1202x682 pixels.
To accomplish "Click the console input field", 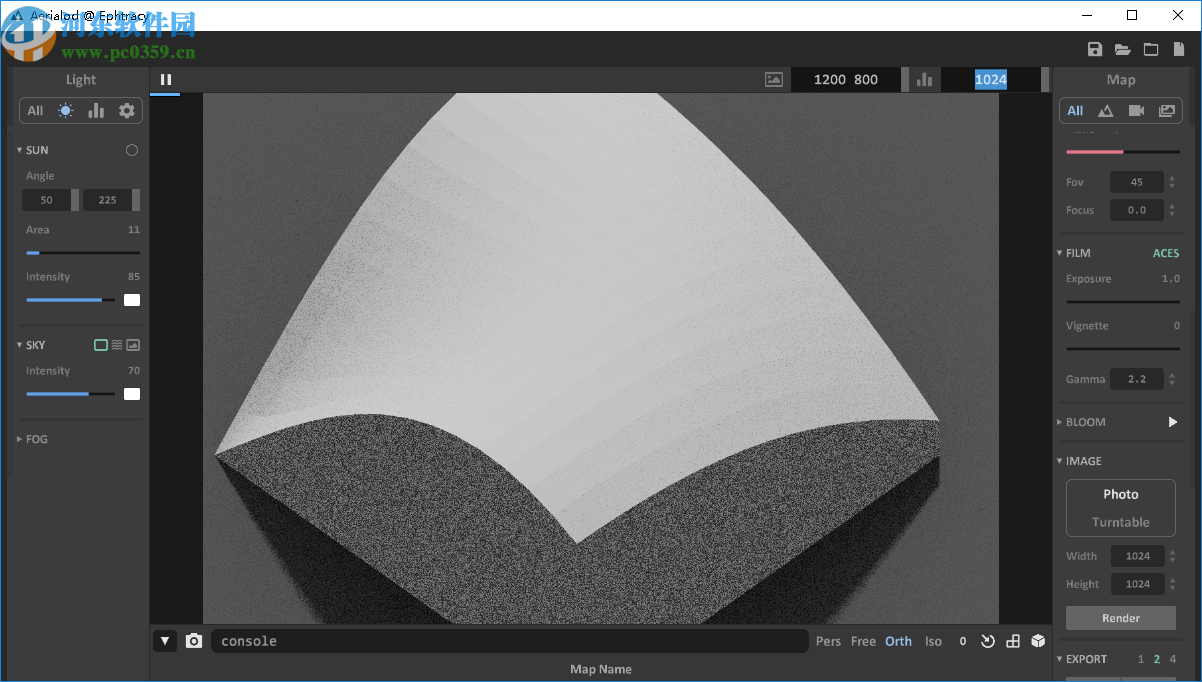I will 510,641.
